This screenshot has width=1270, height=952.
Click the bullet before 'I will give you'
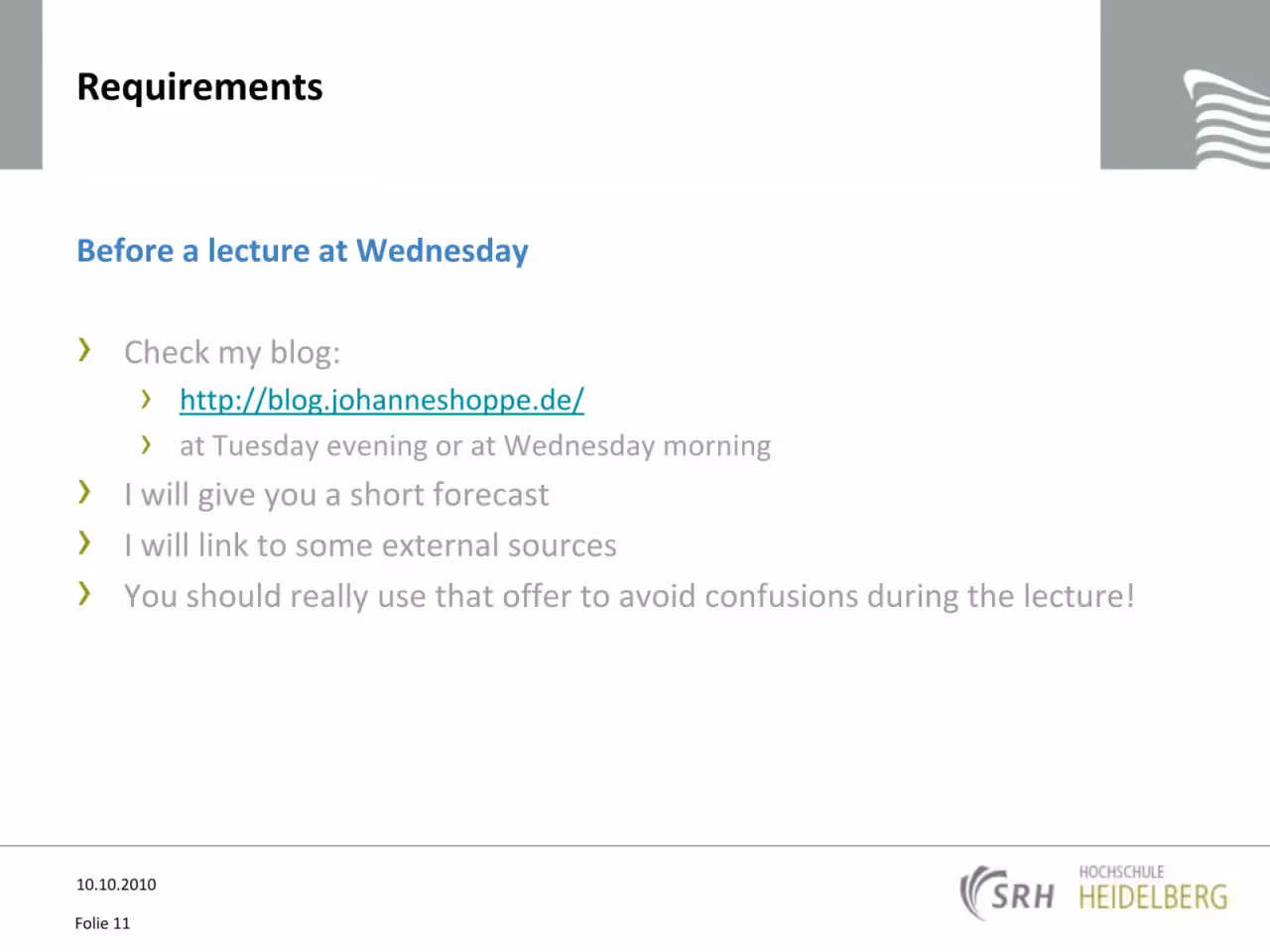(x=84, y=491)
